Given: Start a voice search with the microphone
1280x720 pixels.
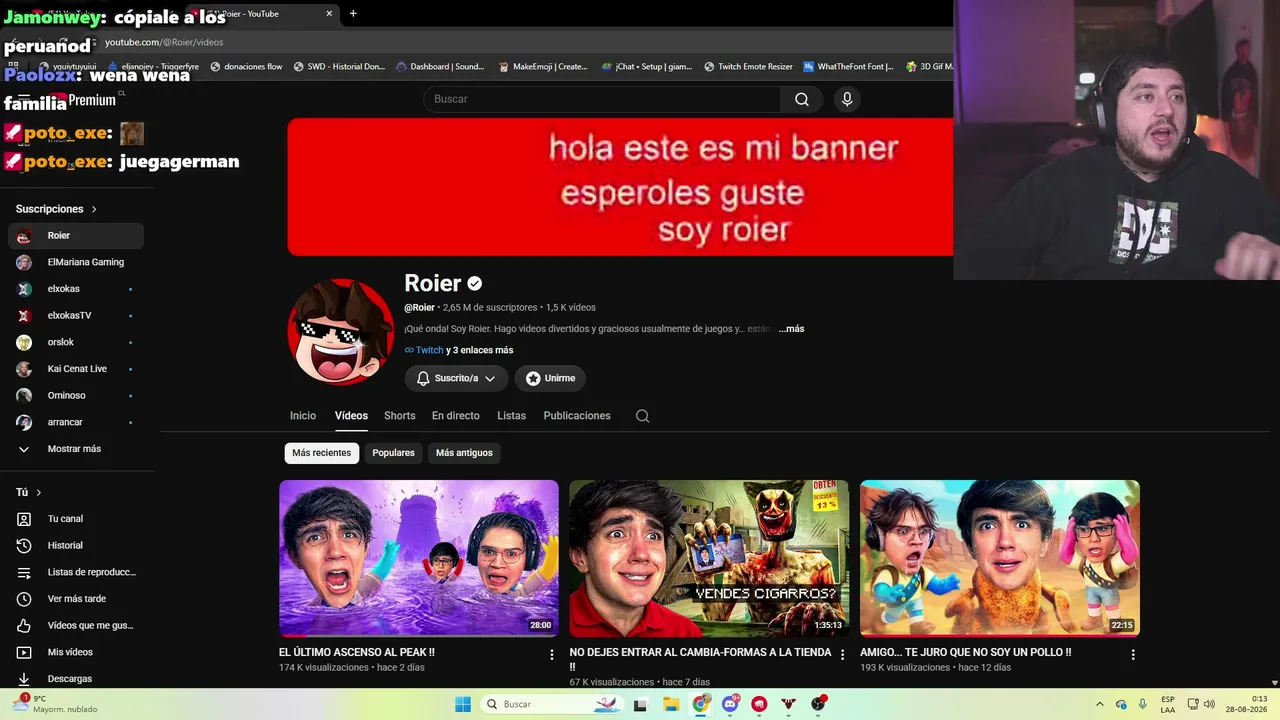Looking at the screenshot, I should tap(847, 99).
